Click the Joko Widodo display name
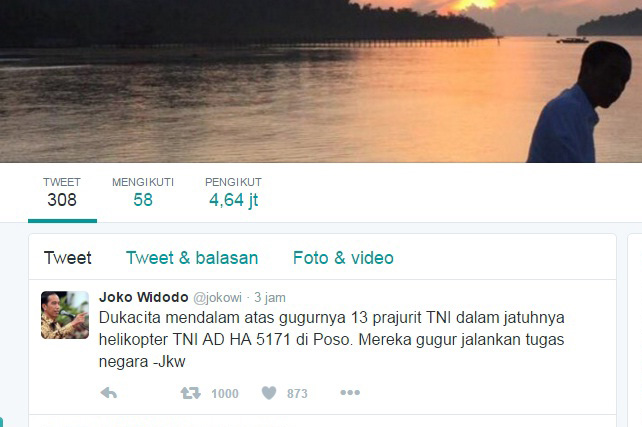The width and height of the screenshot is (642, 427). tap(144, 297)
